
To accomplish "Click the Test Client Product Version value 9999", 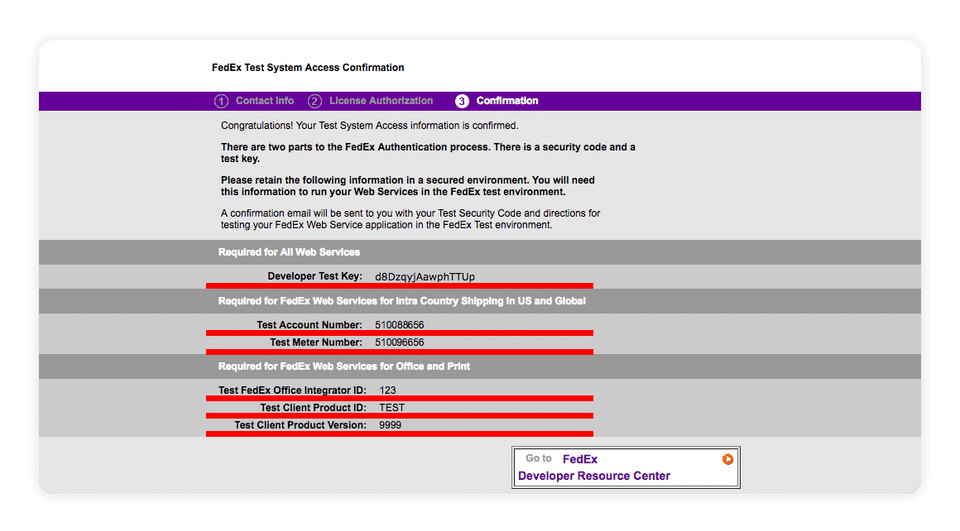I will pos(390,425).
